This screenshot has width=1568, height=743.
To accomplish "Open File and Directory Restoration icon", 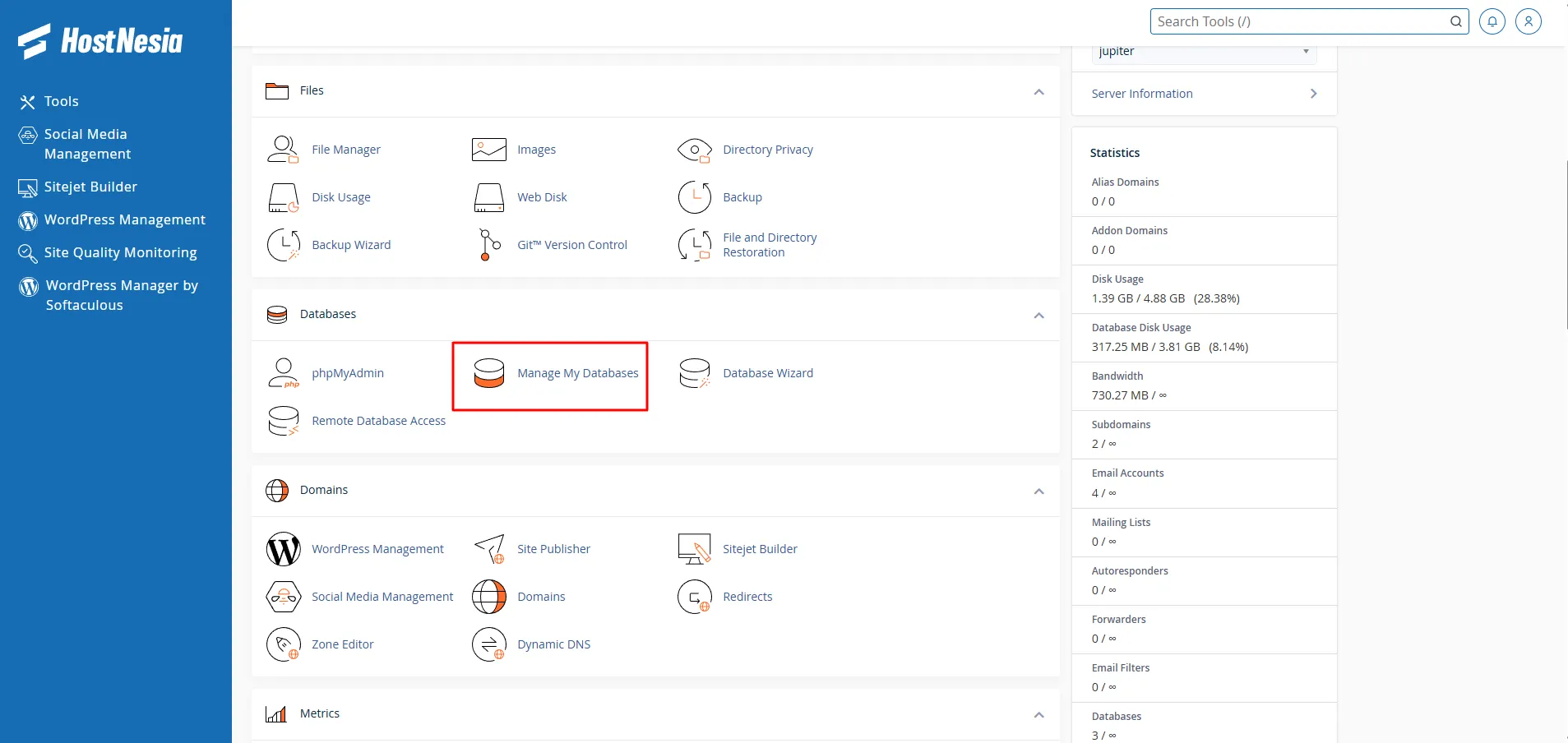I will (694, 245).
